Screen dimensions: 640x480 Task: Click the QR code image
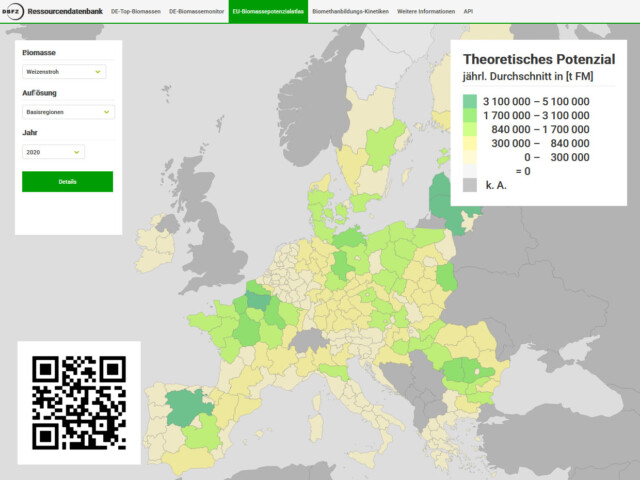point(79,402)
